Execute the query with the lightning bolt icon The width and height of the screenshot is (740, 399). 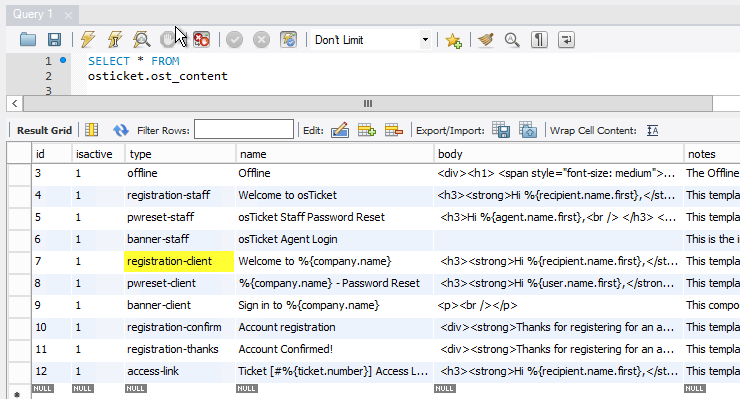[x=88, y=40]
